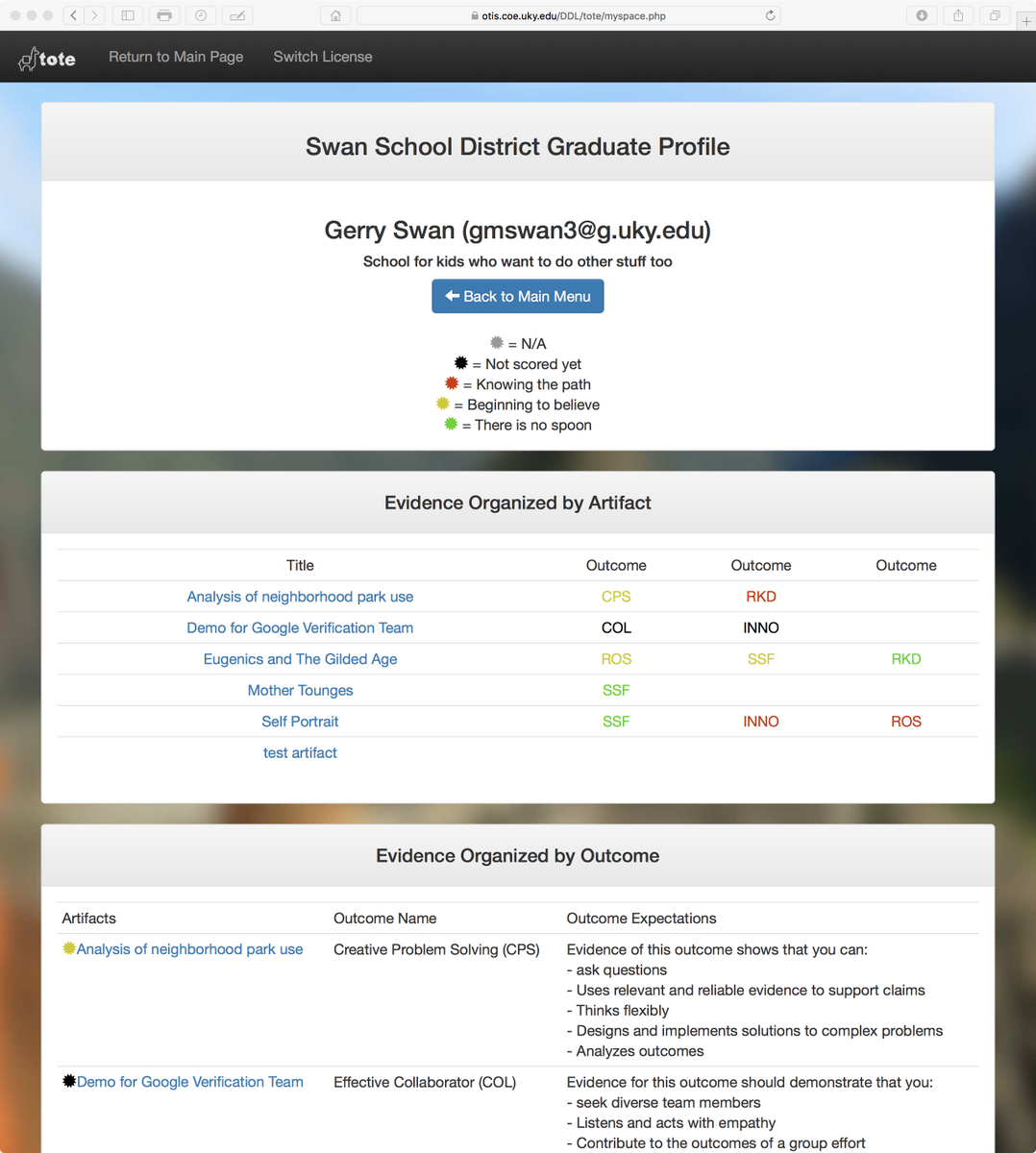Click RKD outcome in neighborhood park row

(x=761, y=597)
